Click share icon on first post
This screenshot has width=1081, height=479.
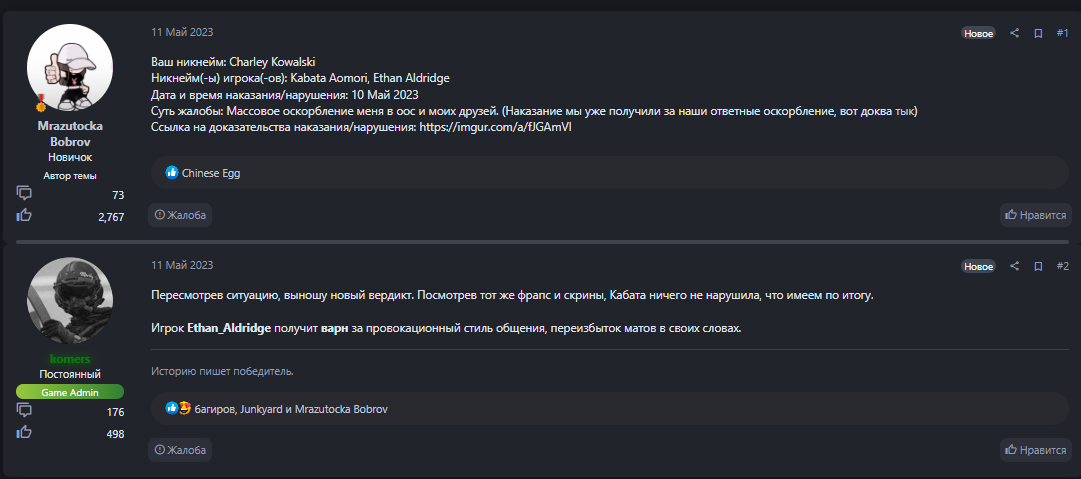1014,33
